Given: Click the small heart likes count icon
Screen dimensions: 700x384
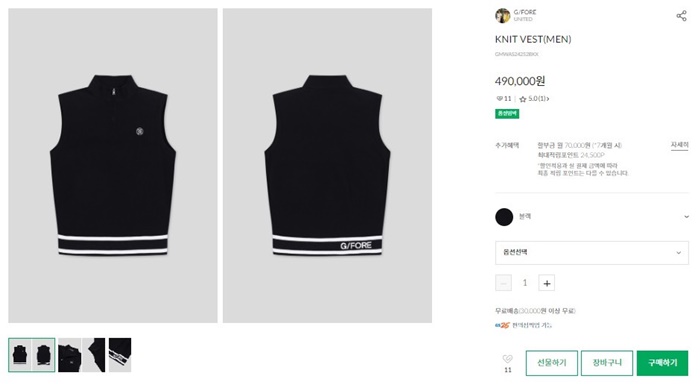Looking at the screenshot, I should [500, 99].
